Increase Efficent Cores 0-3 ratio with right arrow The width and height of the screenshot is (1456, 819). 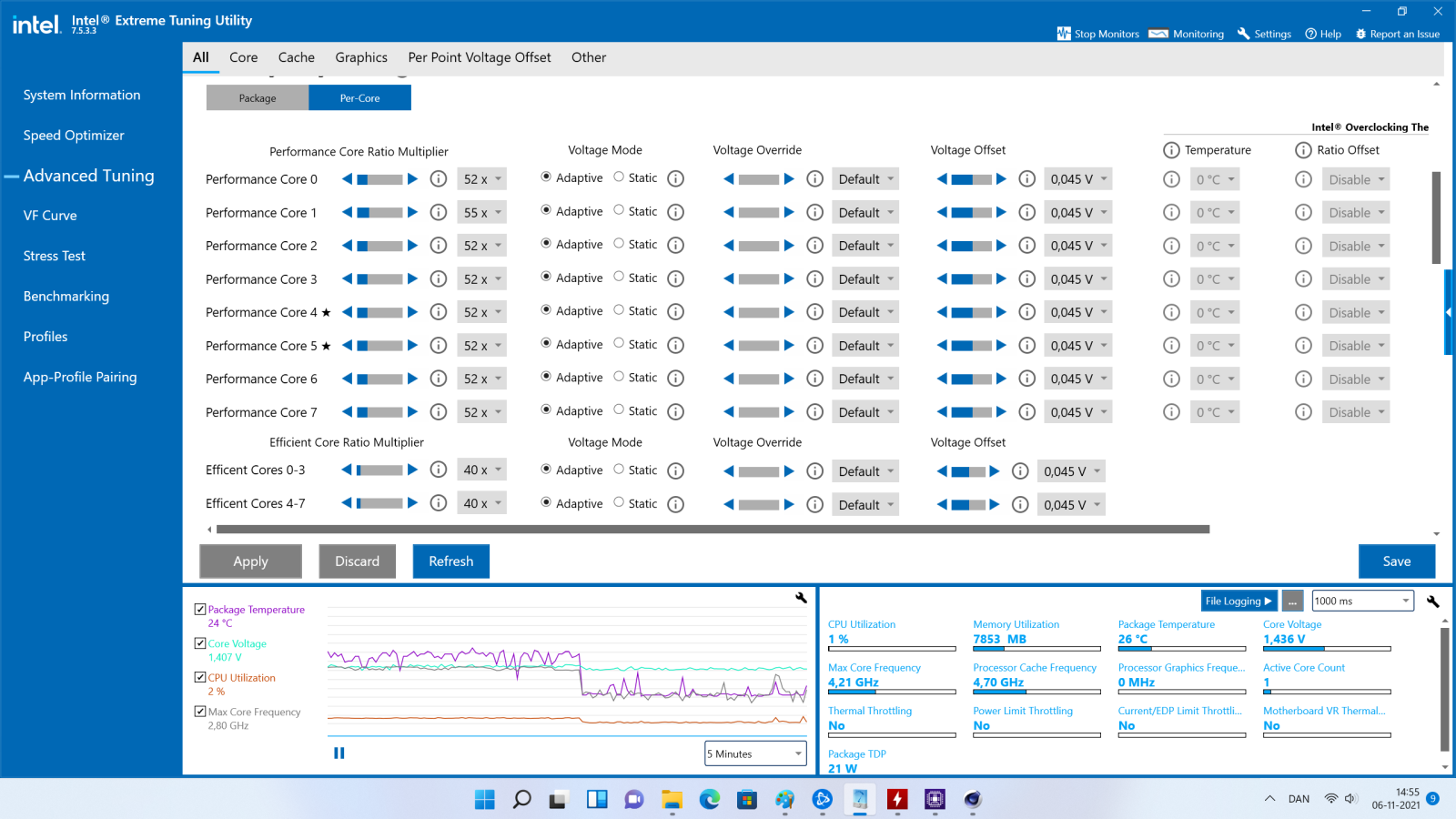click(x=412, y=470)
